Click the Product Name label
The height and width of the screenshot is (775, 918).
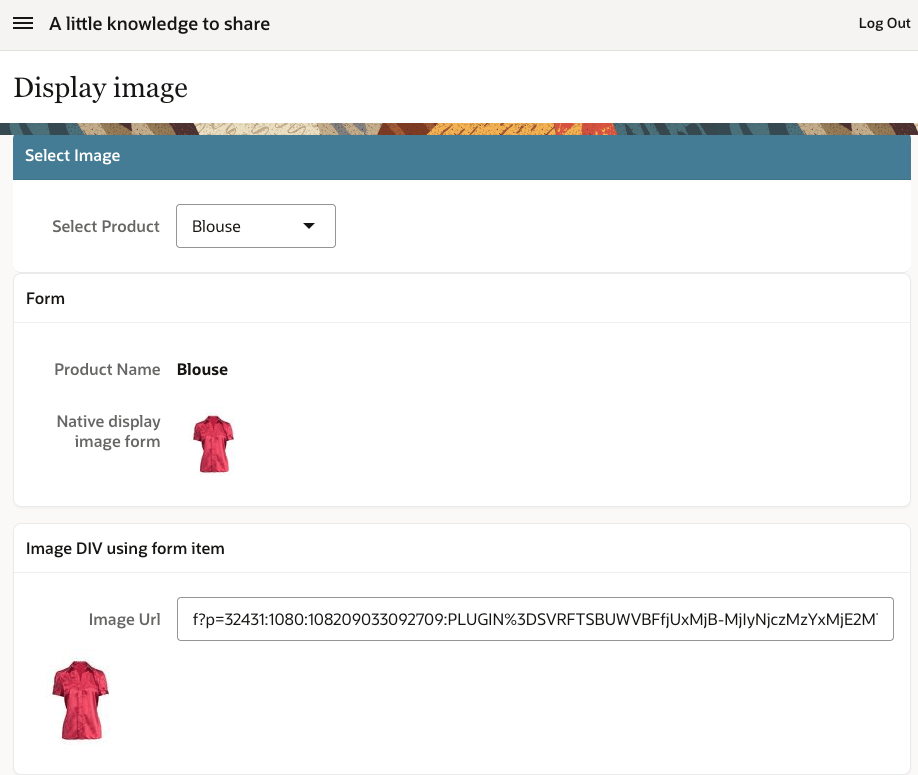point(107,369)
